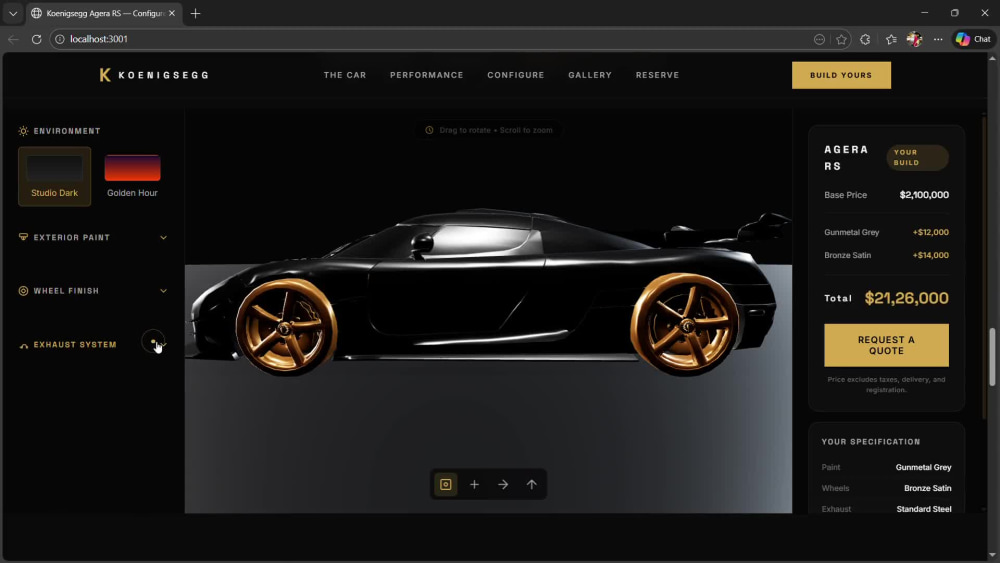Image resolution: width=1000 pixels, height=563 pixels.
Task: Switch to the Koenigsegg Agera RS browser tab
Action: (102, 13)
